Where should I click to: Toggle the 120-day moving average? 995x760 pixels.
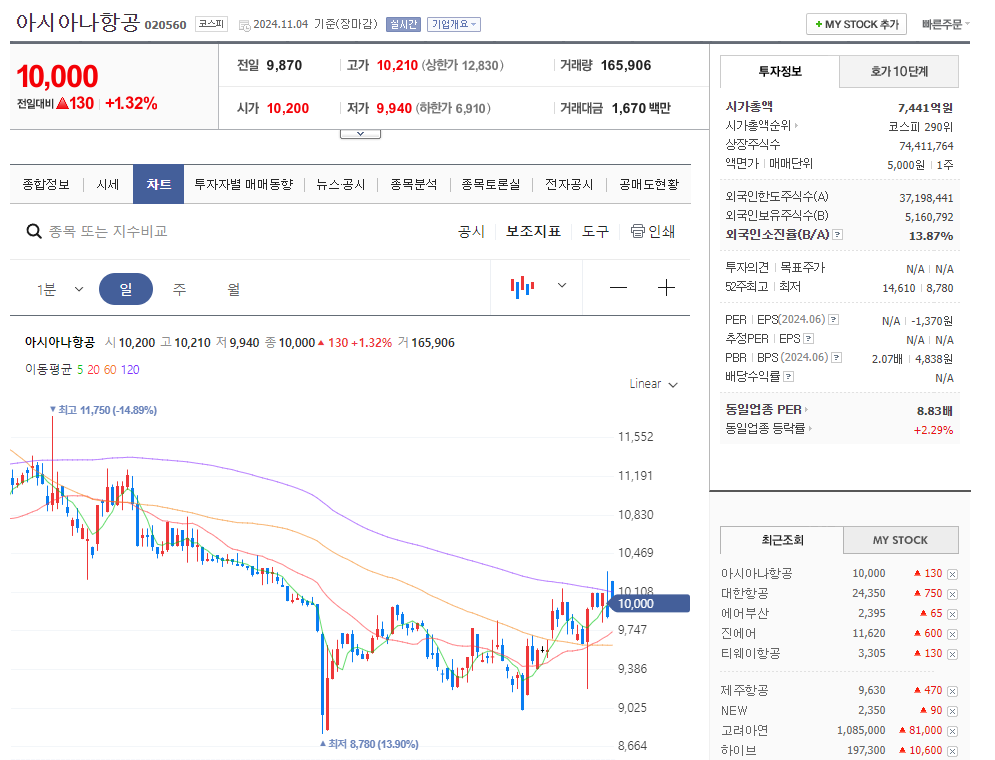click(x=130, y=370)
